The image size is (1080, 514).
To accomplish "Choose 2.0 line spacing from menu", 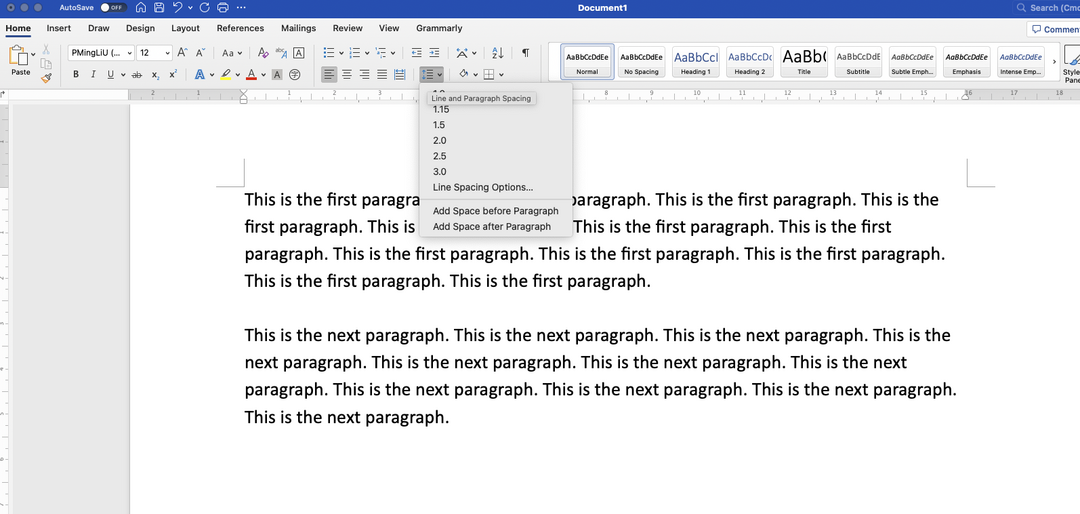I will coord(439,140).
